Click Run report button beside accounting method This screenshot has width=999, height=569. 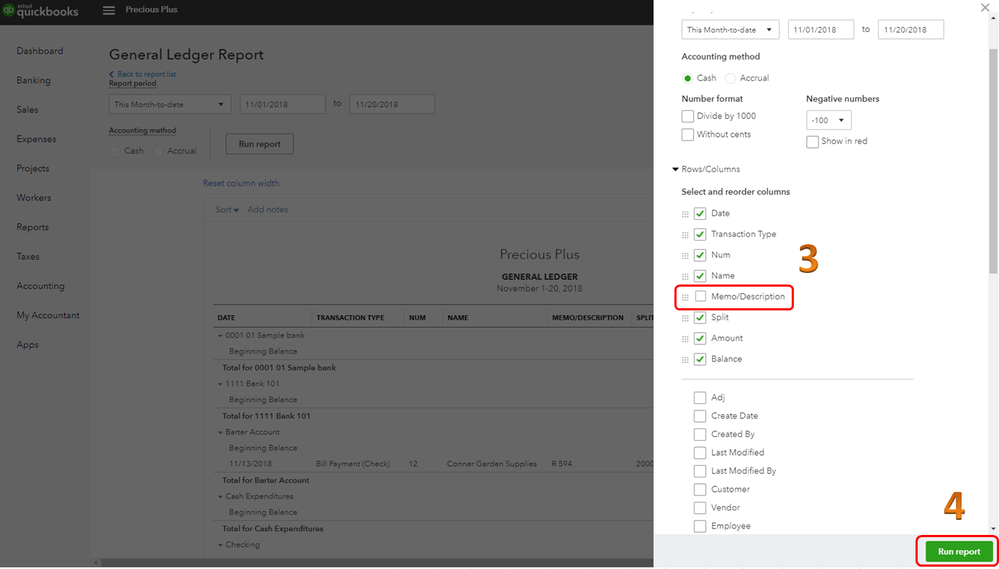(259, 144)
